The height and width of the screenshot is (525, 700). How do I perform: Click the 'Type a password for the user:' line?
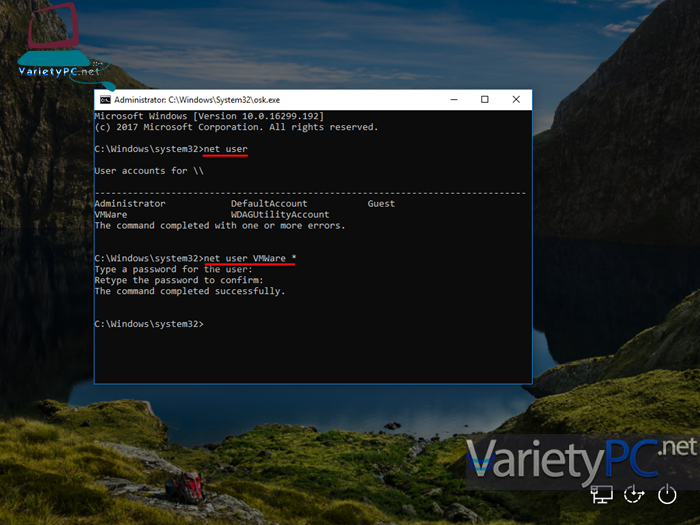pos(174,269)
